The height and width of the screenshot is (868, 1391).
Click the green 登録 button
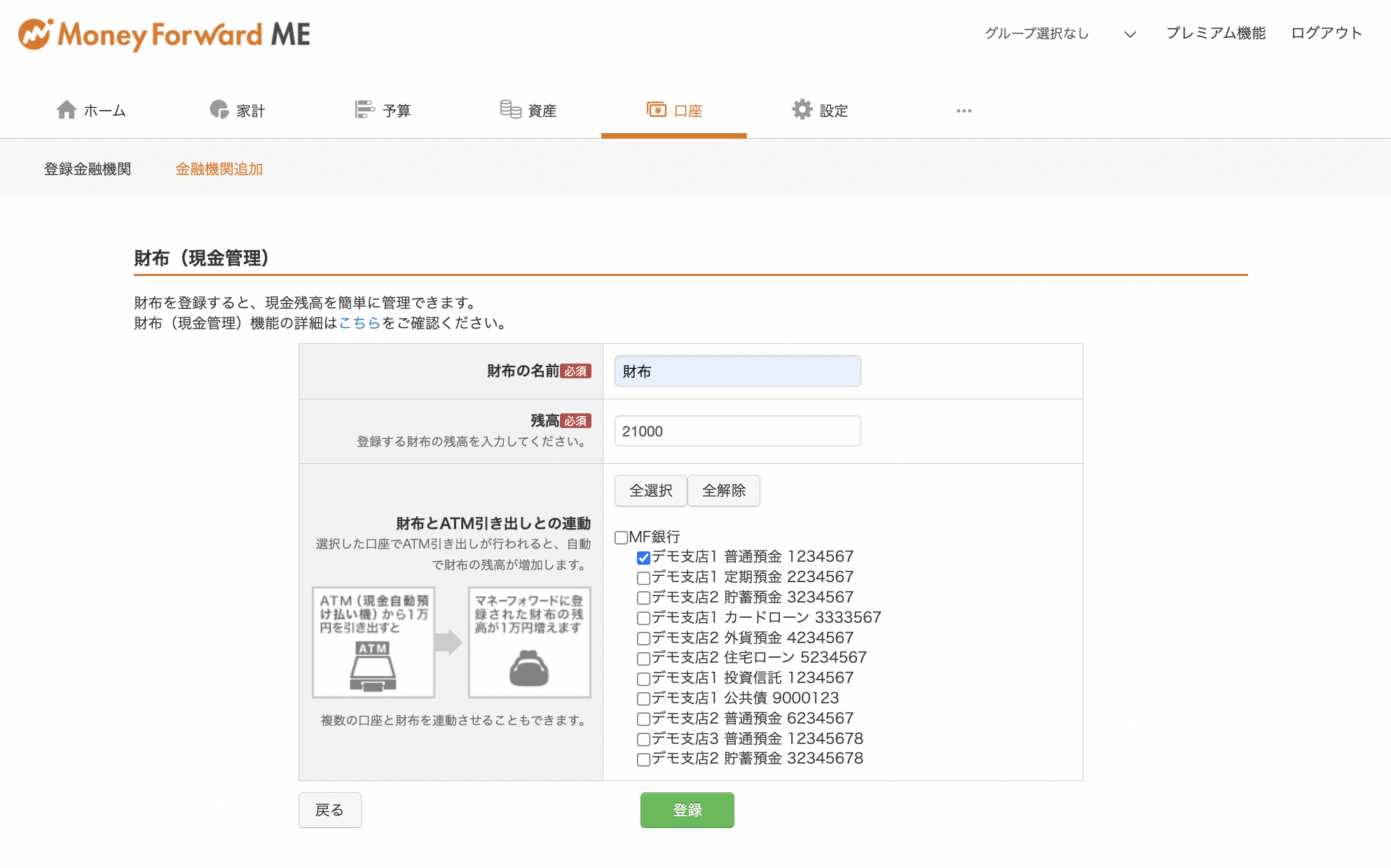[x=687, y=810]
